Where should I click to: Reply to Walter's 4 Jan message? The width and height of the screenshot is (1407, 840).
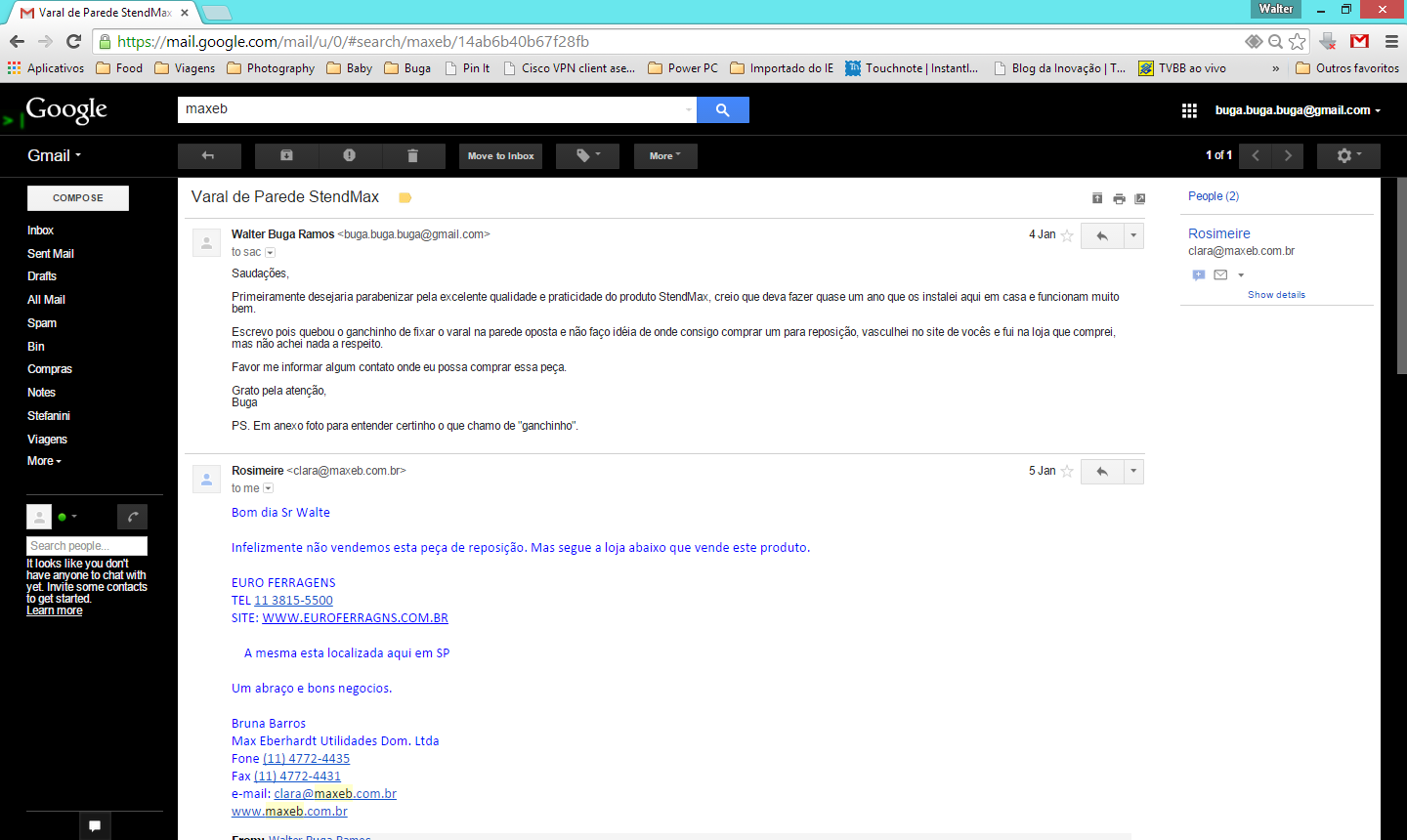point(1102,235)
